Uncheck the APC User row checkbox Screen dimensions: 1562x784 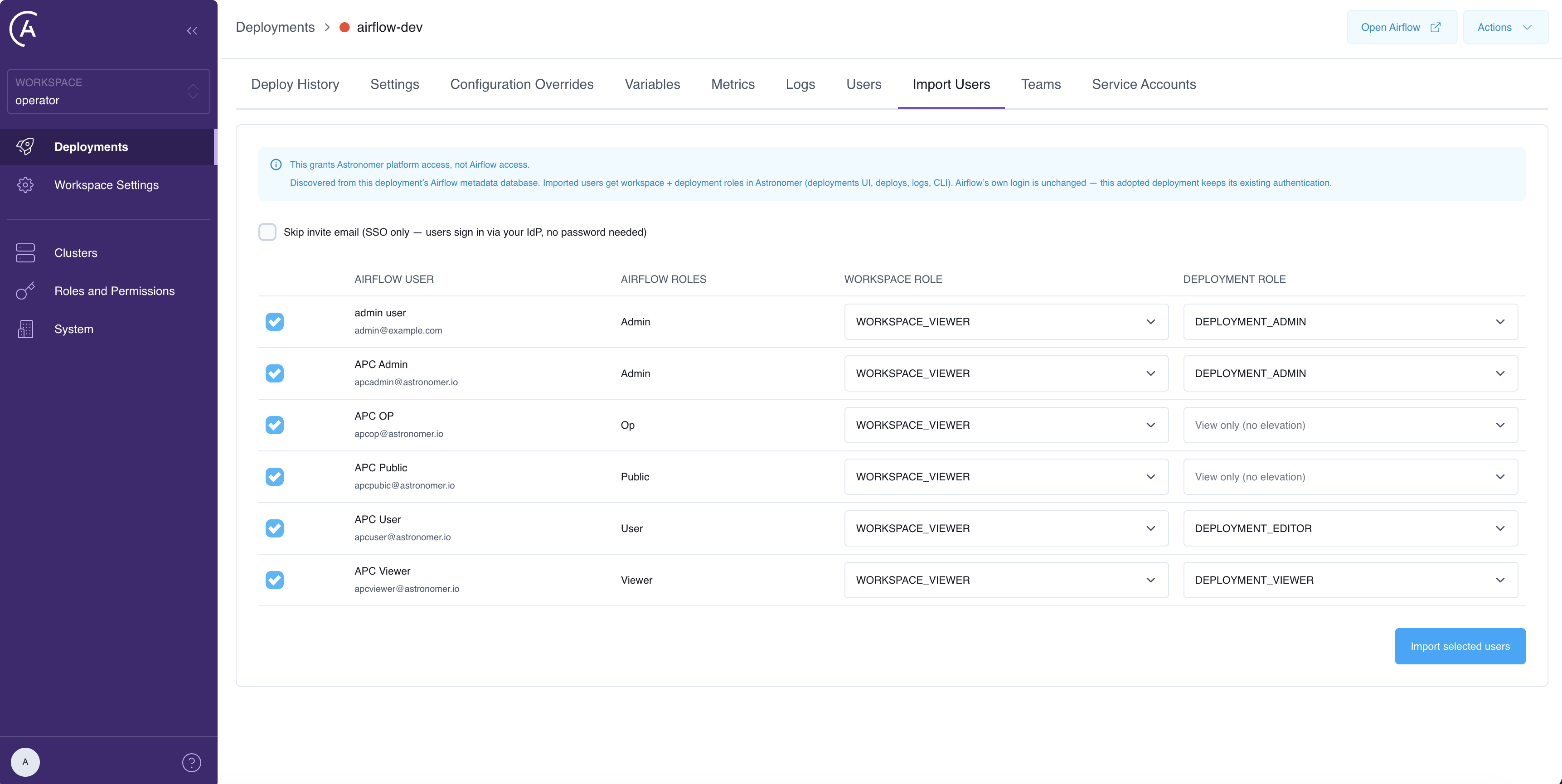275,528
